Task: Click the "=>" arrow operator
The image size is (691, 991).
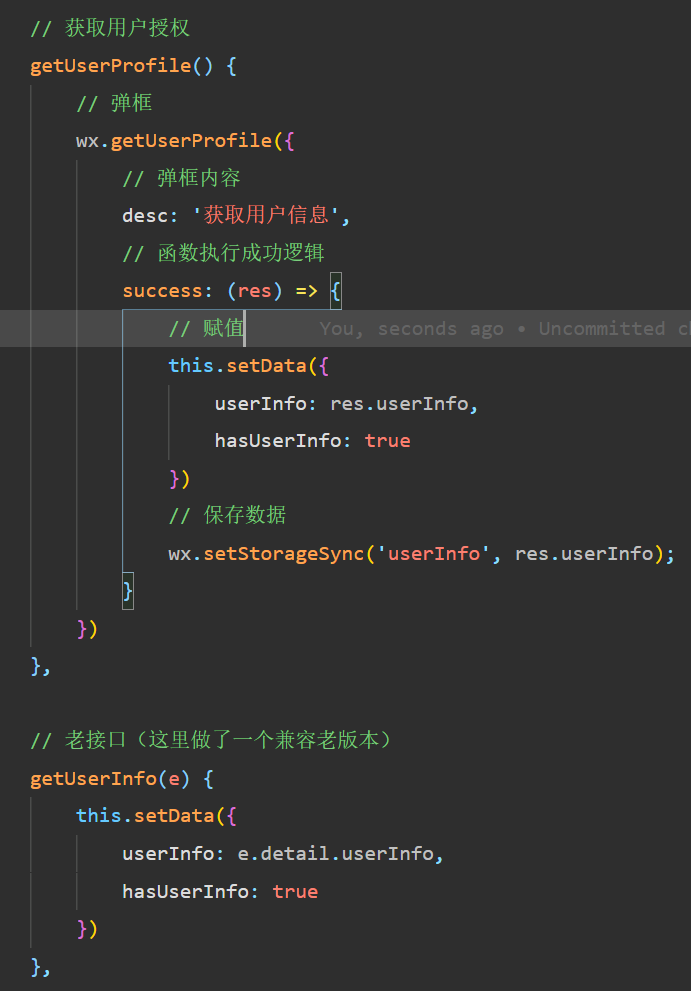Action: [306, 291]
